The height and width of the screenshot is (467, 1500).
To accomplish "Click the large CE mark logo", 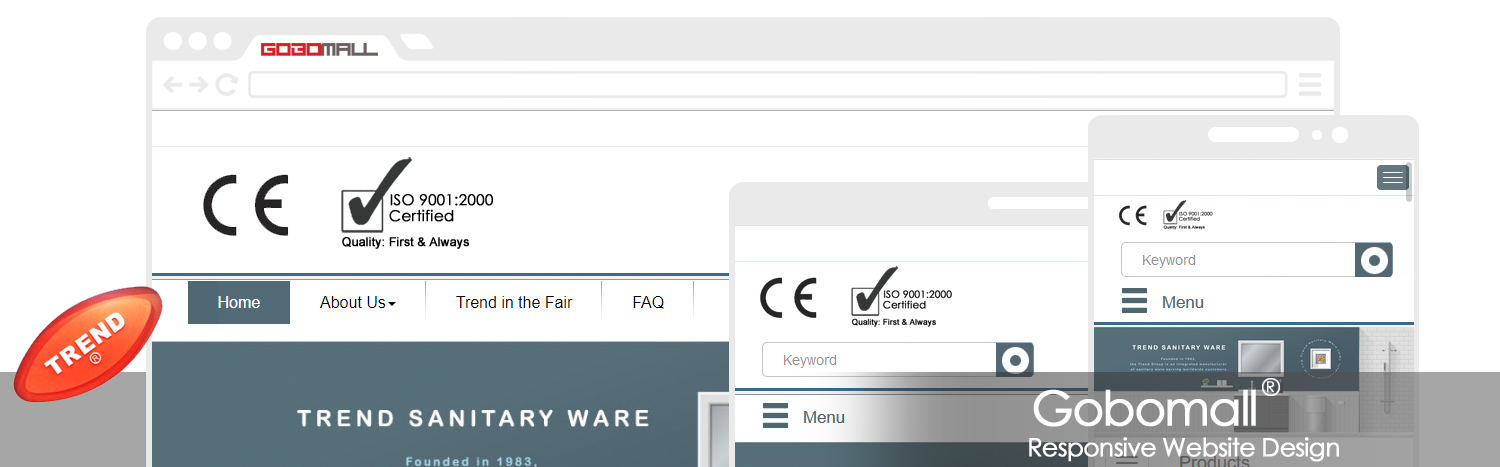I will (x=246, y=205).
